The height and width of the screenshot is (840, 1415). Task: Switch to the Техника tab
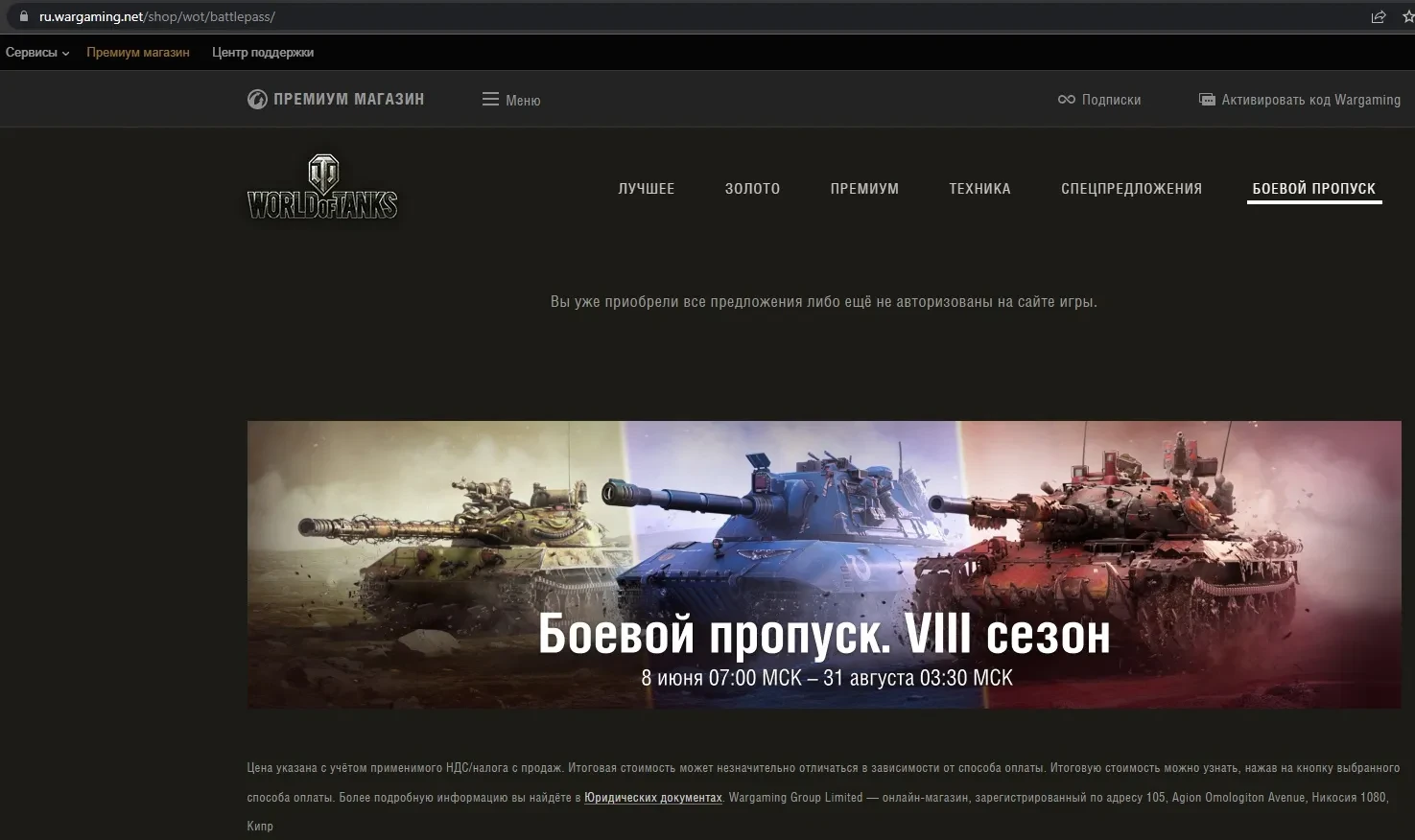click(979, 189)
